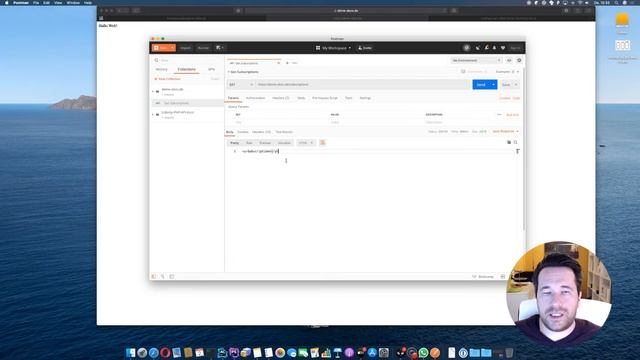Click the blue Send button
The height and width of the screenshot is (360, 640).
(x=481, y=84)
